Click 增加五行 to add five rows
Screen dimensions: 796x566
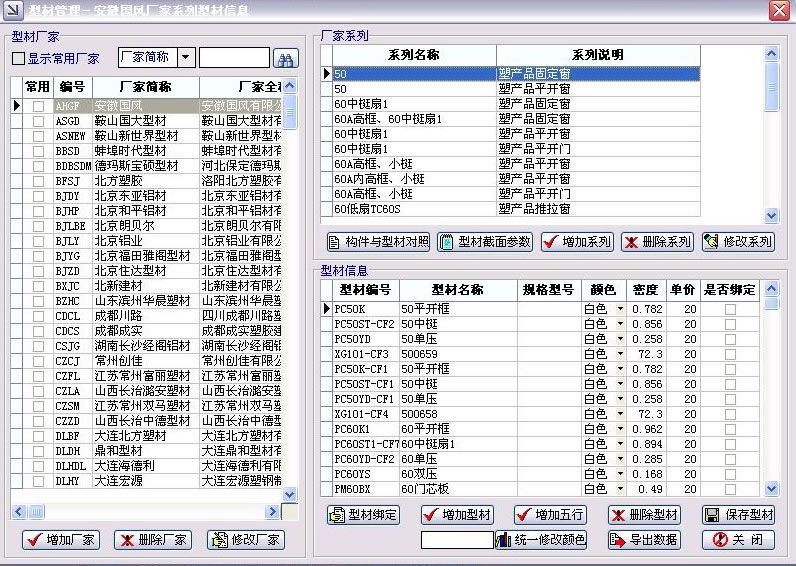click(x=551, y=515)
